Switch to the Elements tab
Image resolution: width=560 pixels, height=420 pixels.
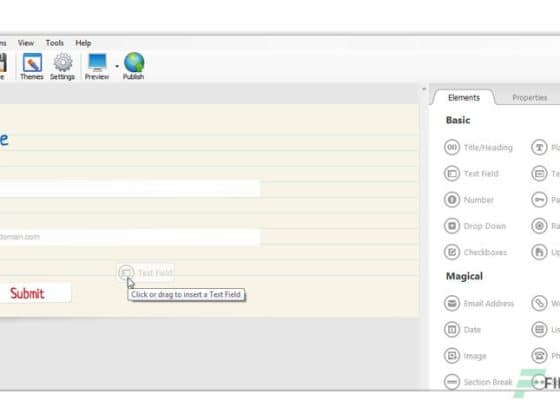click(464, 98)
